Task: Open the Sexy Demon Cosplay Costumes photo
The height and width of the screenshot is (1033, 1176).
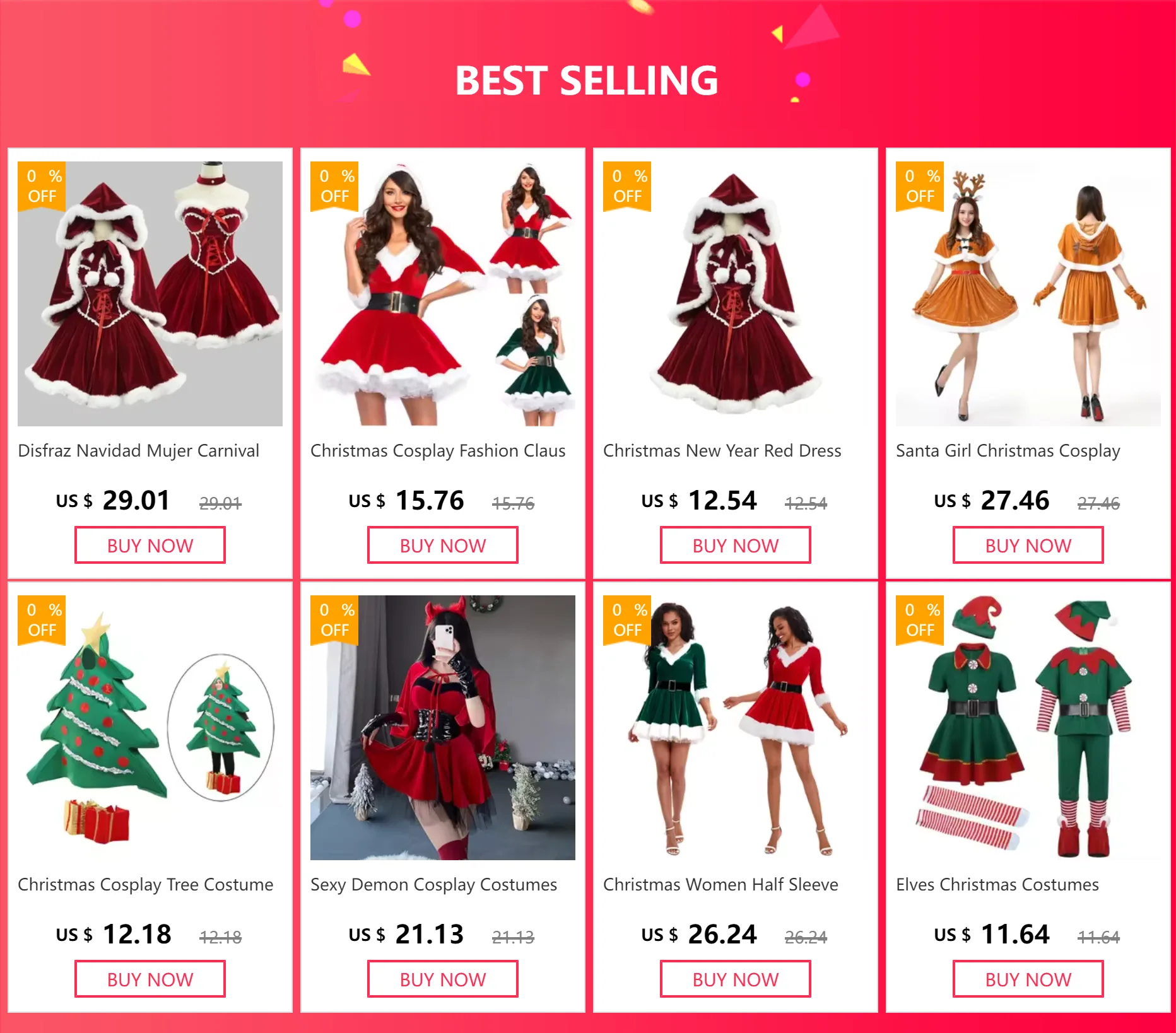Action: pyautogui.click(x=443, y=728)
